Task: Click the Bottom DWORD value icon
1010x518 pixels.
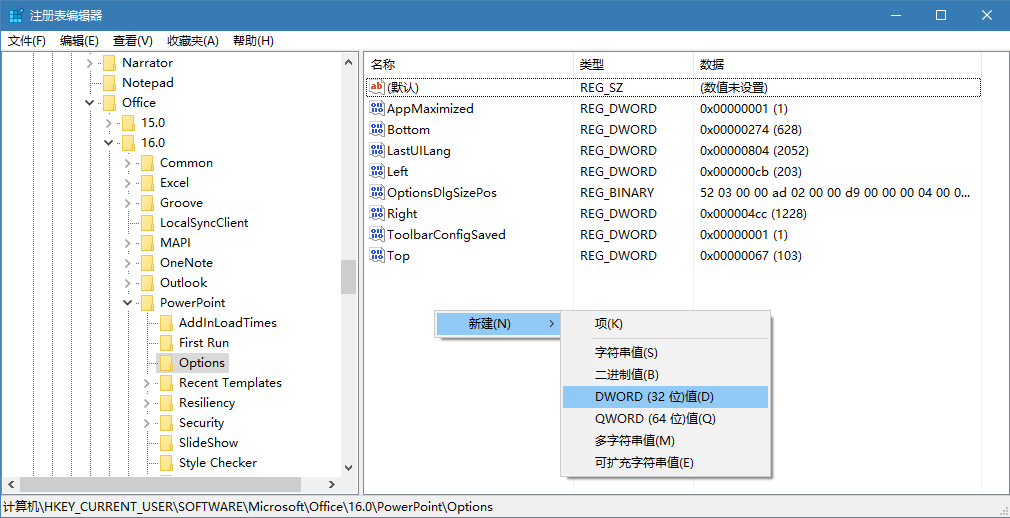Action: [377, 130]
